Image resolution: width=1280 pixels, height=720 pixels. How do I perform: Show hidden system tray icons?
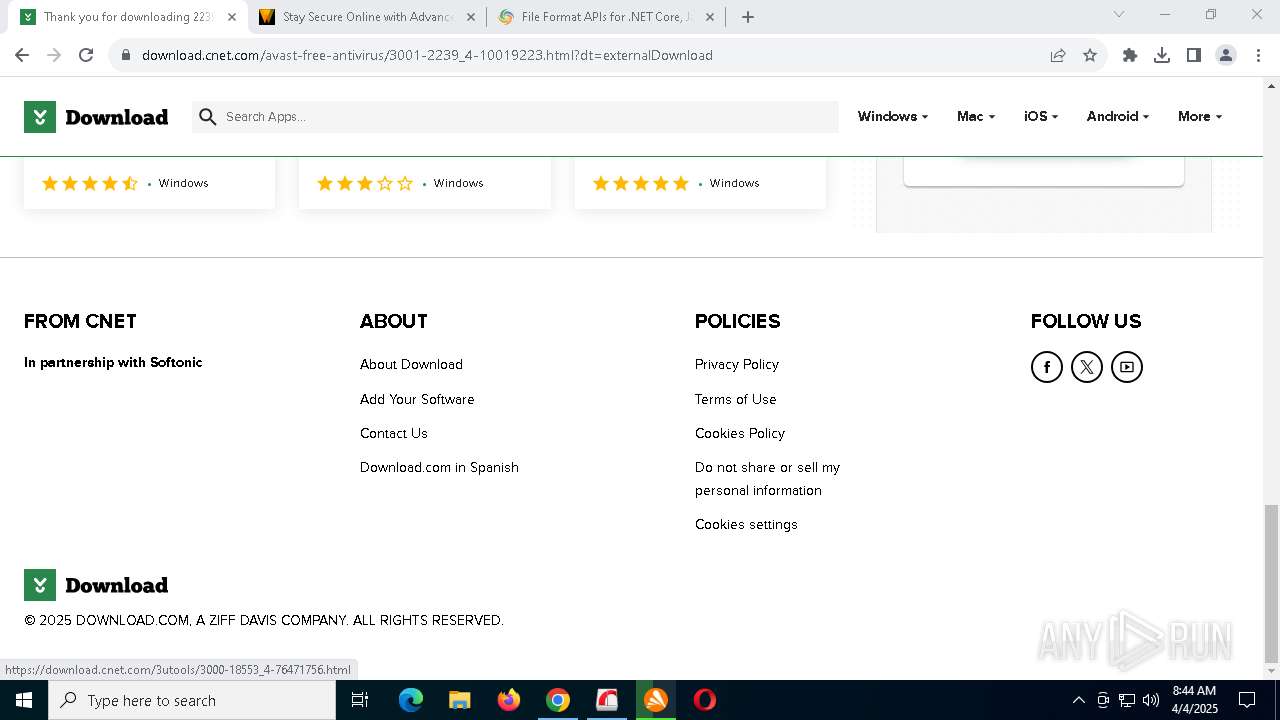[1078, 700]
